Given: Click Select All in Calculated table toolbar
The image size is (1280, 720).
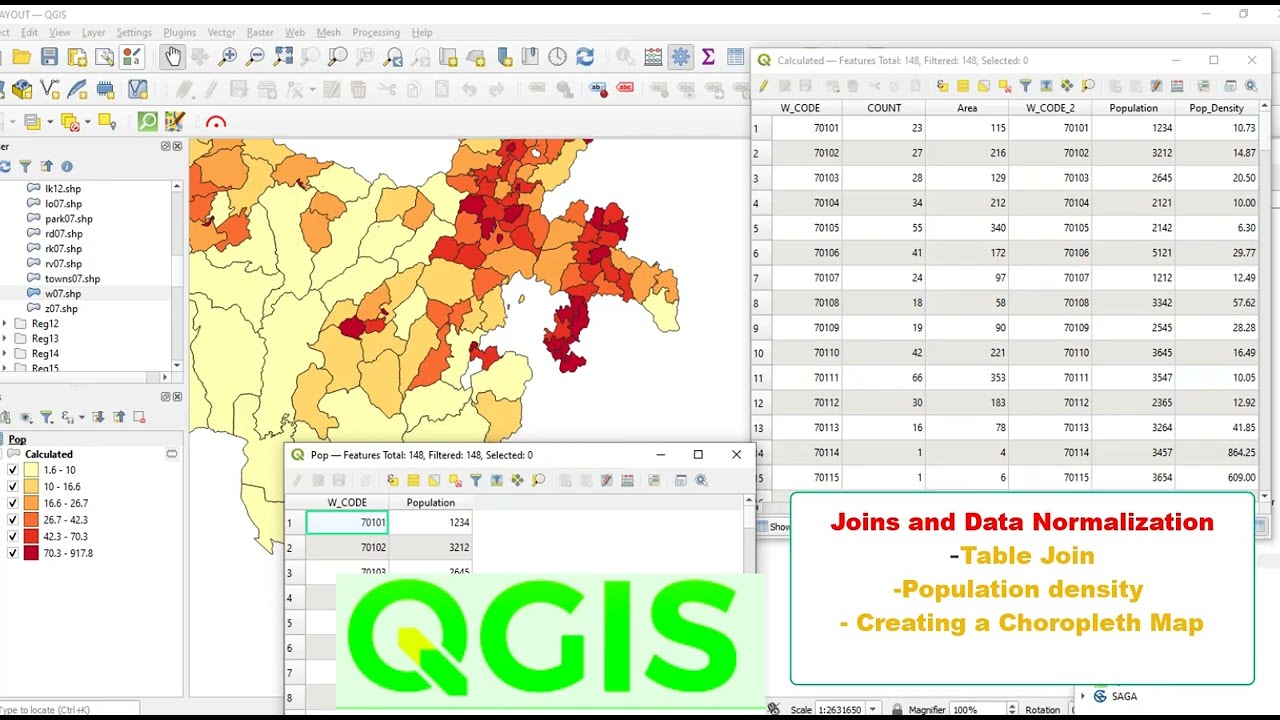Looking at the screenshot, I should [963, 86].
